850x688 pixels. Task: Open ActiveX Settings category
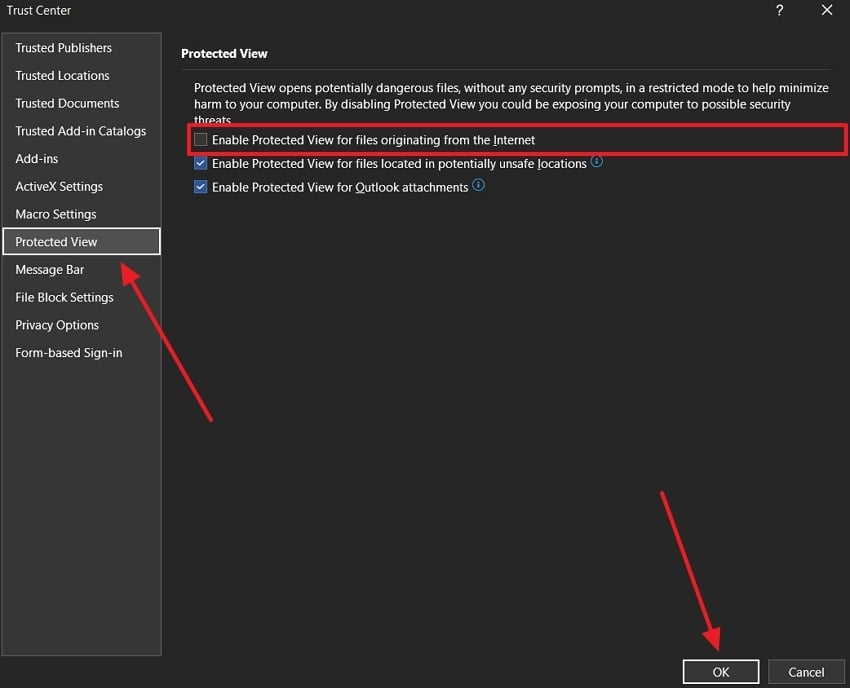pos(59,186)
